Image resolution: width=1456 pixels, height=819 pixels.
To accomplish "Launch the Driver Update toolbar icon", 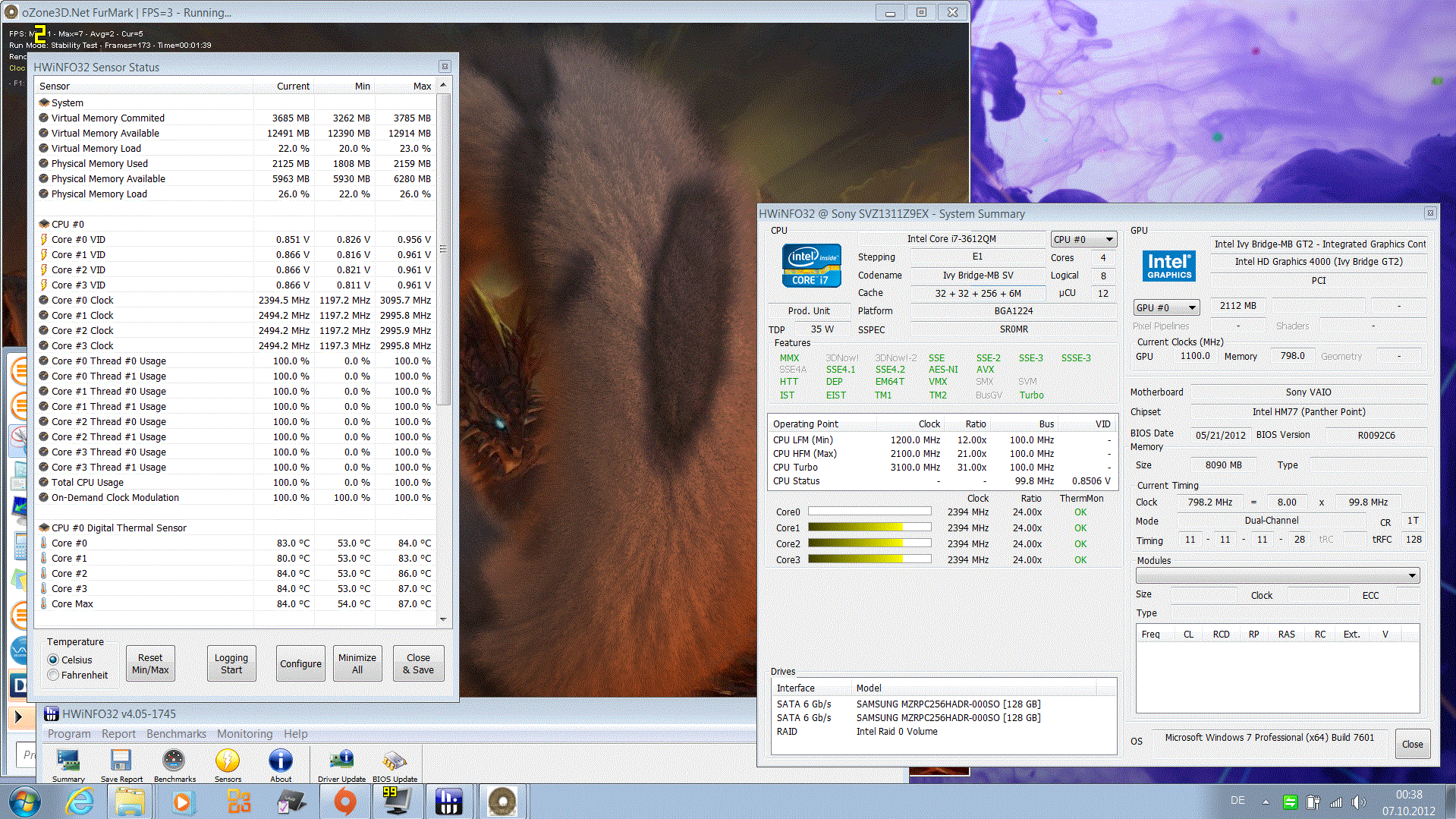I will 341,764.
